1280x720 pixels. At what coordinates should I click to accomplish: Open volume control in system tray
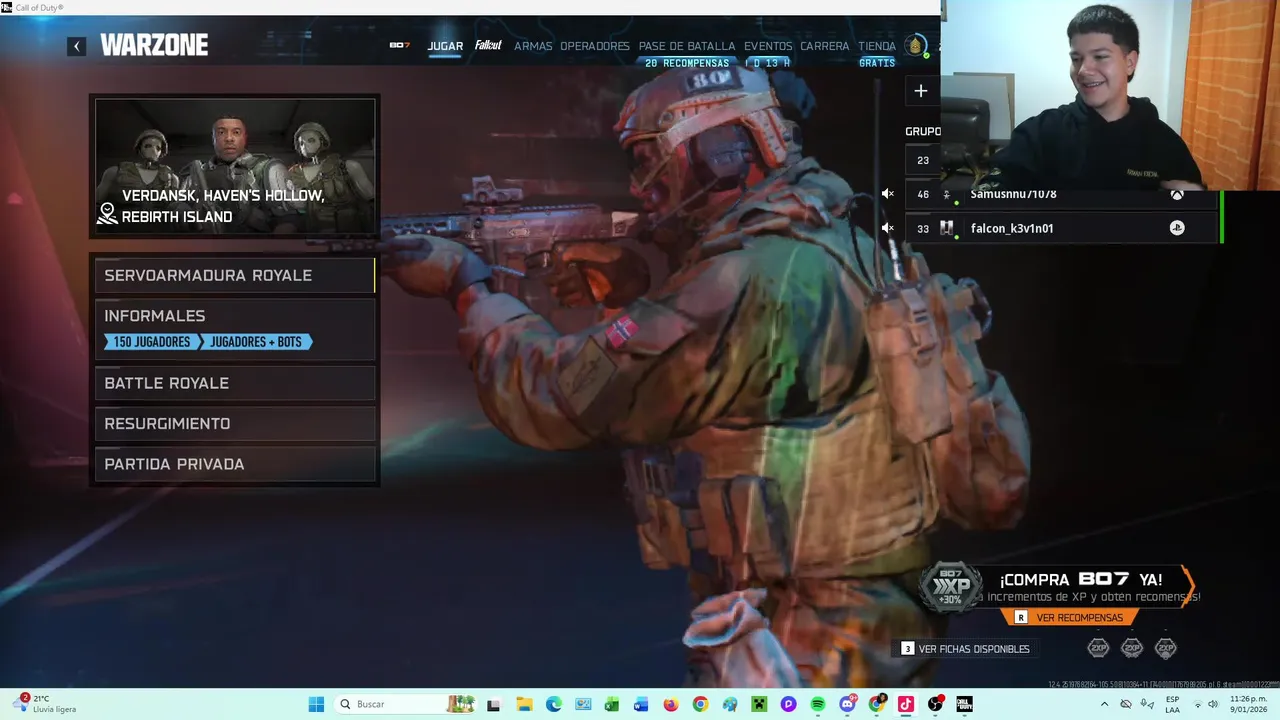1212,704
